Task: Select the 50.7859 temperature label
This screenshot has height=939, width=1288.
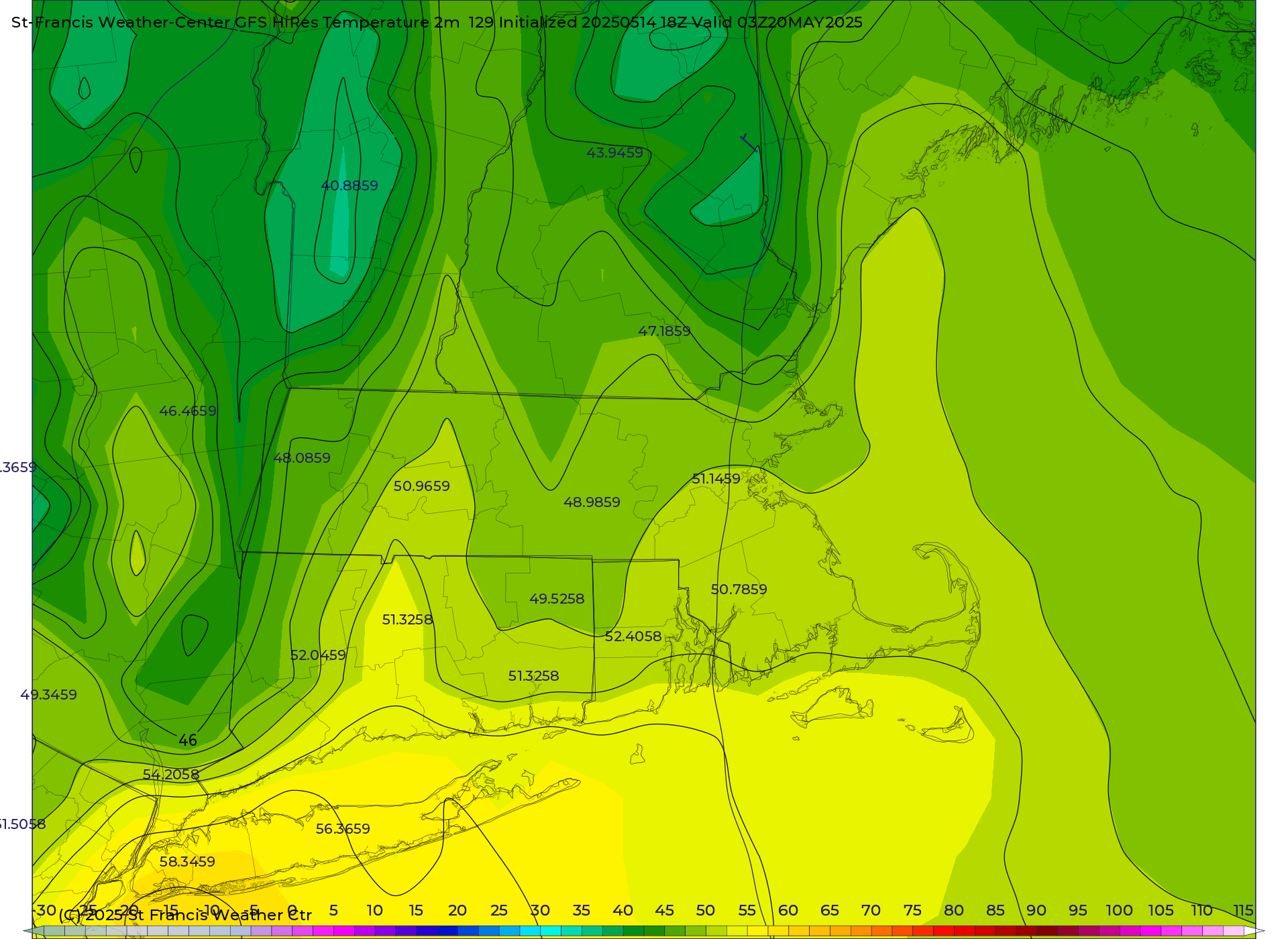Action: 739,590
